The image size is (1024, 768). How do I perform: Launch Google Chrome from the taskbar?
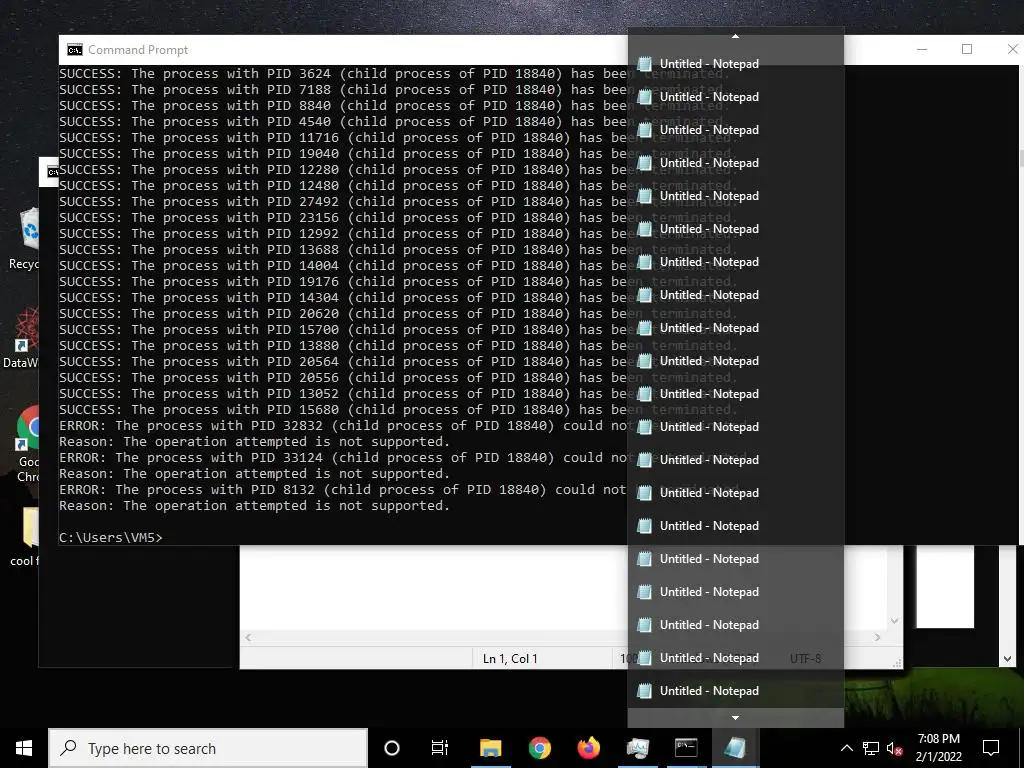(x=539, y=748)
